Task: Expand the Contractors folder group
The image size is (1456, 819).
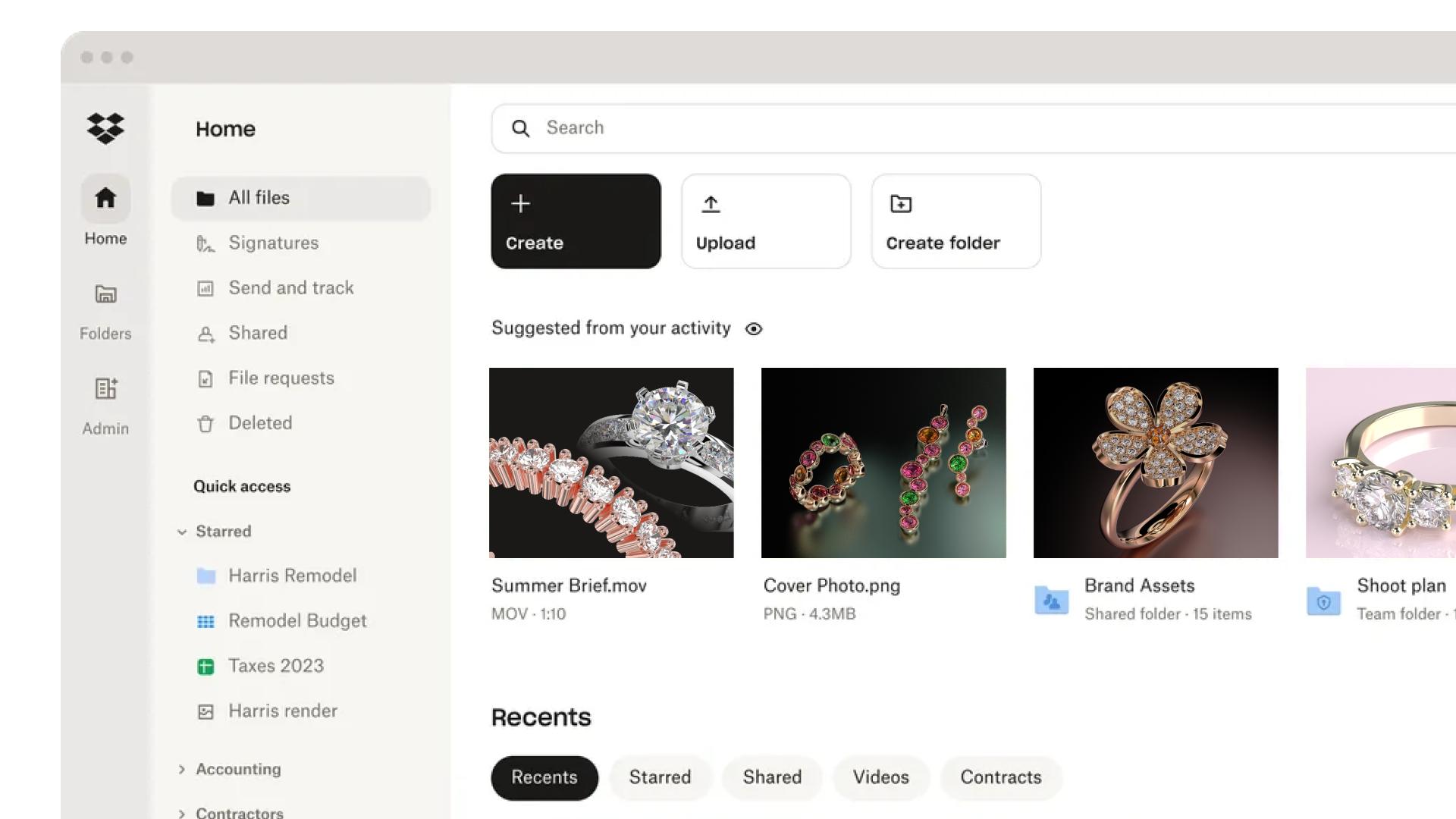Action: coord(182,813)
